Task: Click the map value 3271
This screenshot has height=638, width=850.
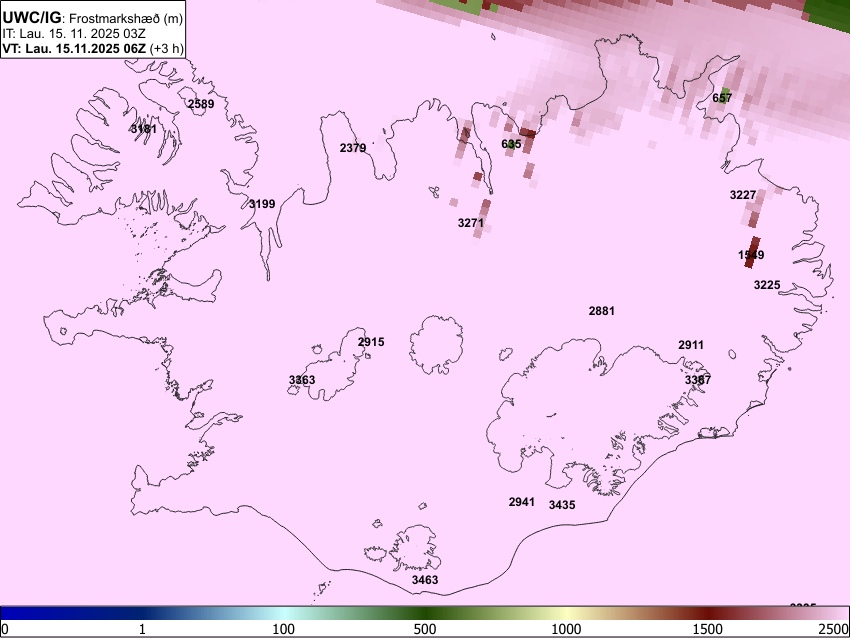Action: point(471,223)
